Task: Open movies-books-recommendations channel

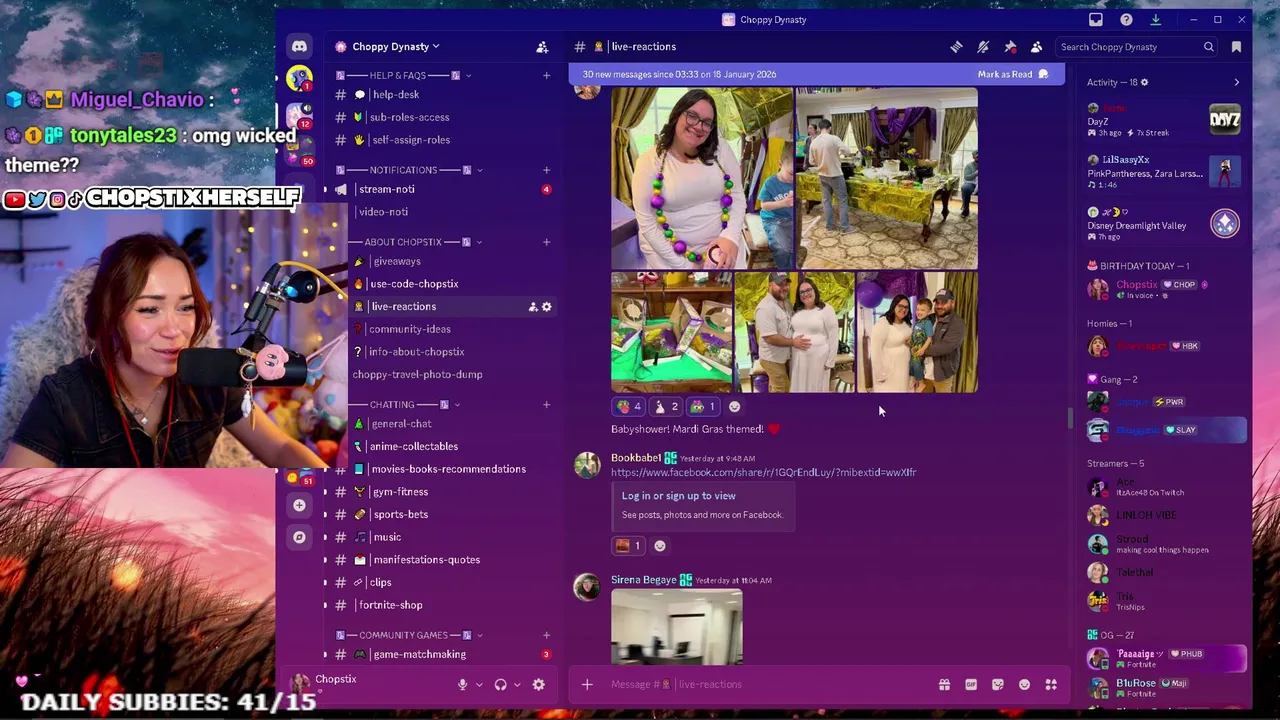Action: coord(450,469)
